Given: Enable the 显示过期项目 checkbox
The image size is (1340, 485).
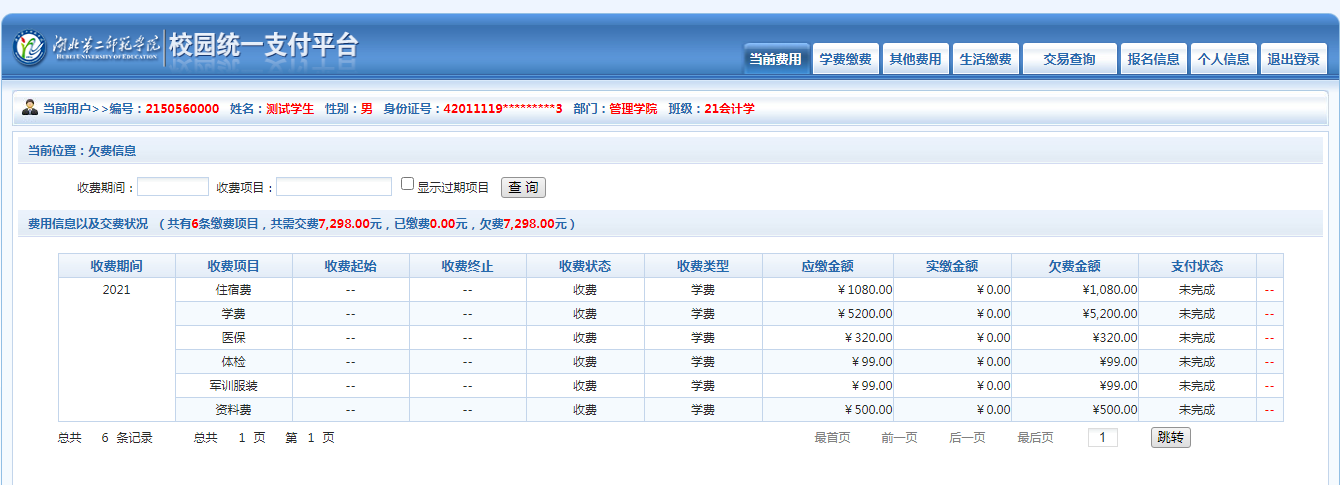Looking at the screenshot, I should click(407, 184).
